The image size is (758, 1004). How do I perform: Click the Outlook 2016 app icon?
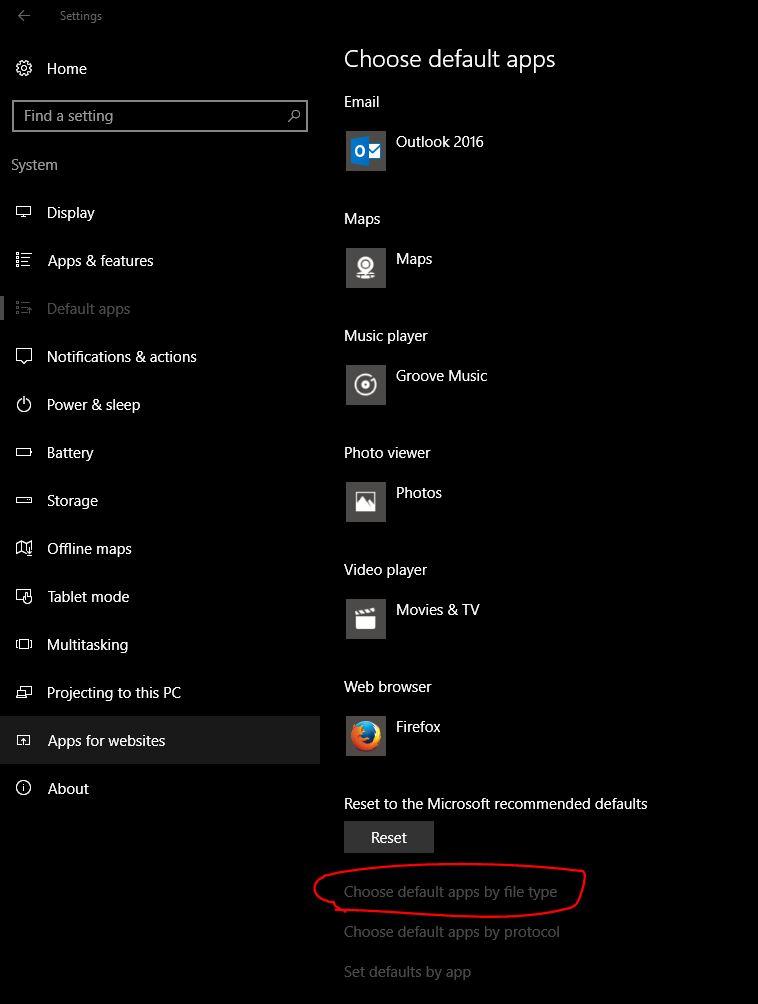tap(366, 151)
